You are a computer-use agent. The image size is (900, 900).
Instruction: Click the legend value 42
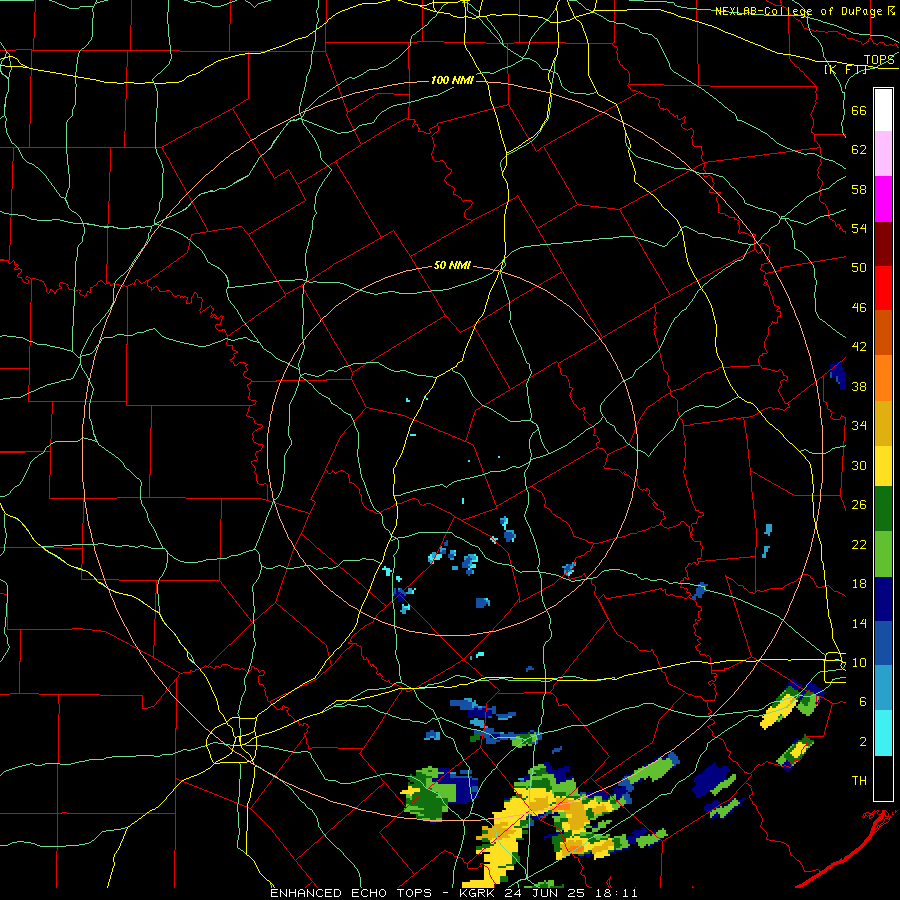click(859, 347)
